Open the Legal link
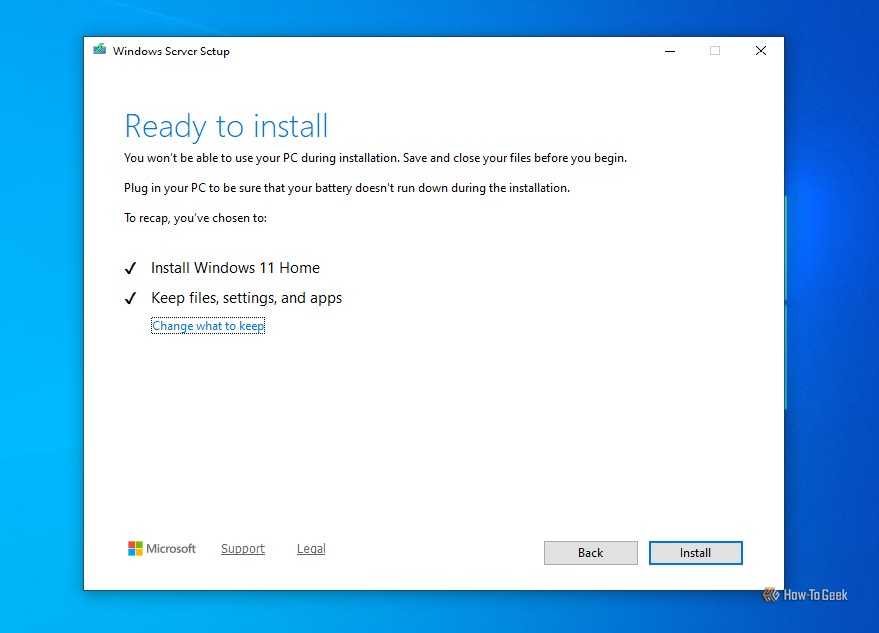Image resolution: width=879 pixels, height=633 pixels. point(310,548)
